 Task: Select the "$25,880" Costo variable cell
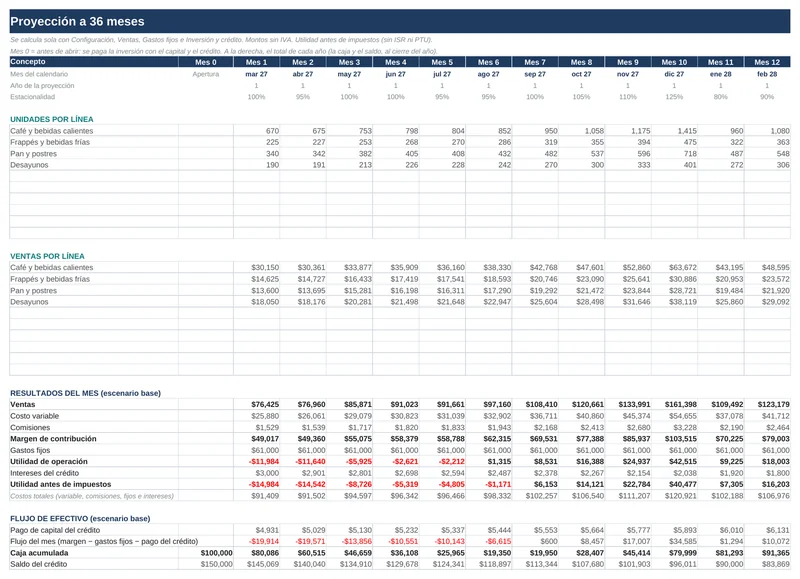click(x=257, y=416)
